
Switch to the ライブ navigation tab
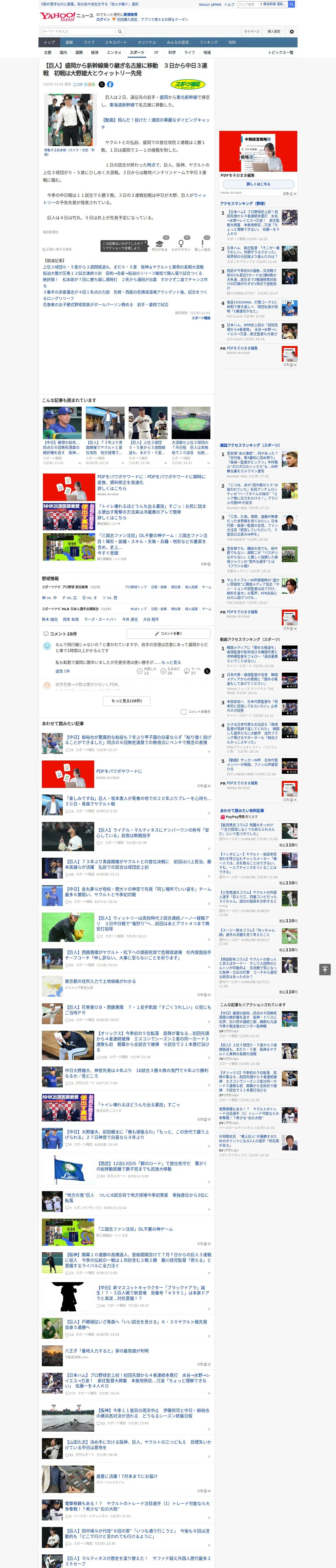(89, 42)
